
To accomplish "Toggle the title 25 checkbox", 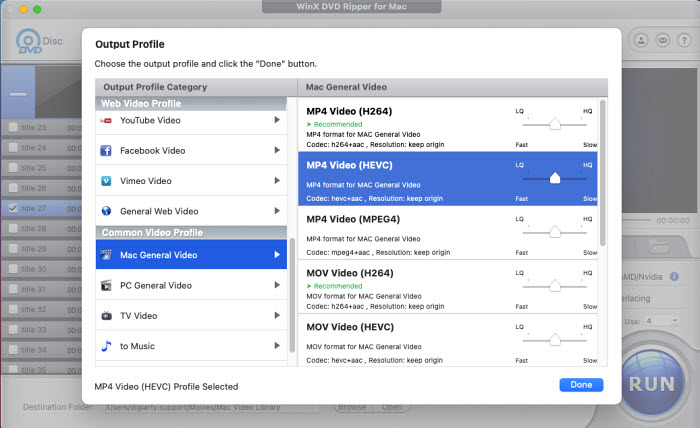I will pyautogui.click(x=13, y=168).
